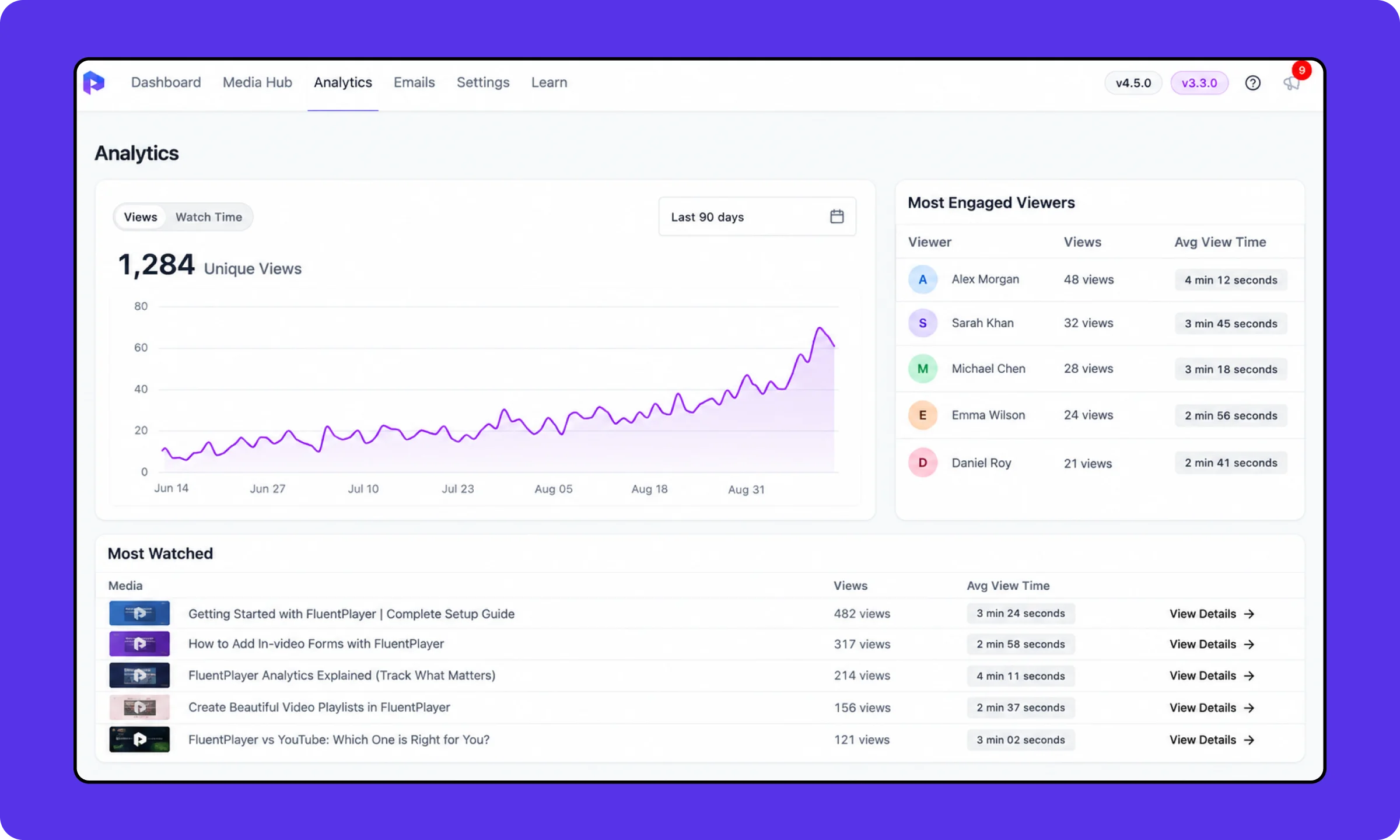Screen dimensions: 1400x840
Task: Click the peak of the views line chart
Action: pyautogui.click(x=820, y=328)
